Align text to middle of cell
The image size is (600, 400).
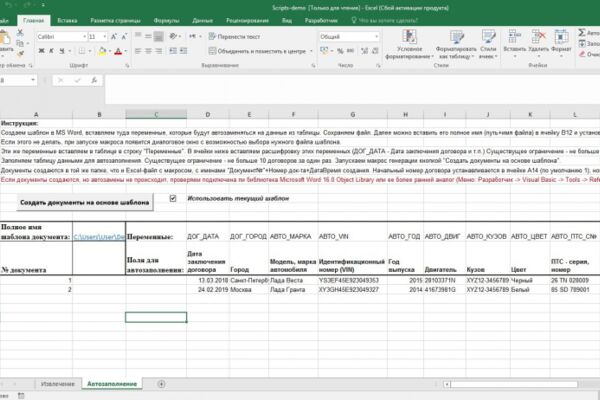tap(148, 36)
